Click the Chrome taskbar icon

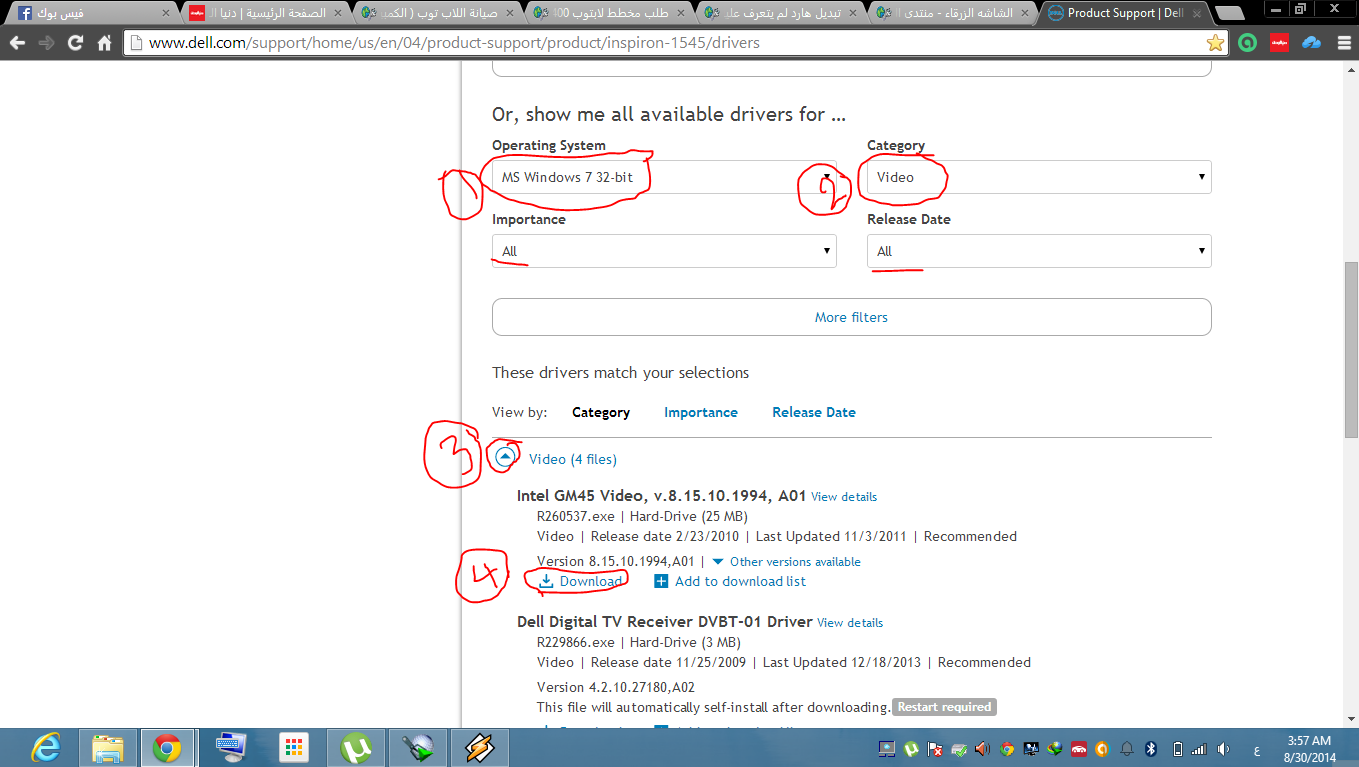(167, 747)
